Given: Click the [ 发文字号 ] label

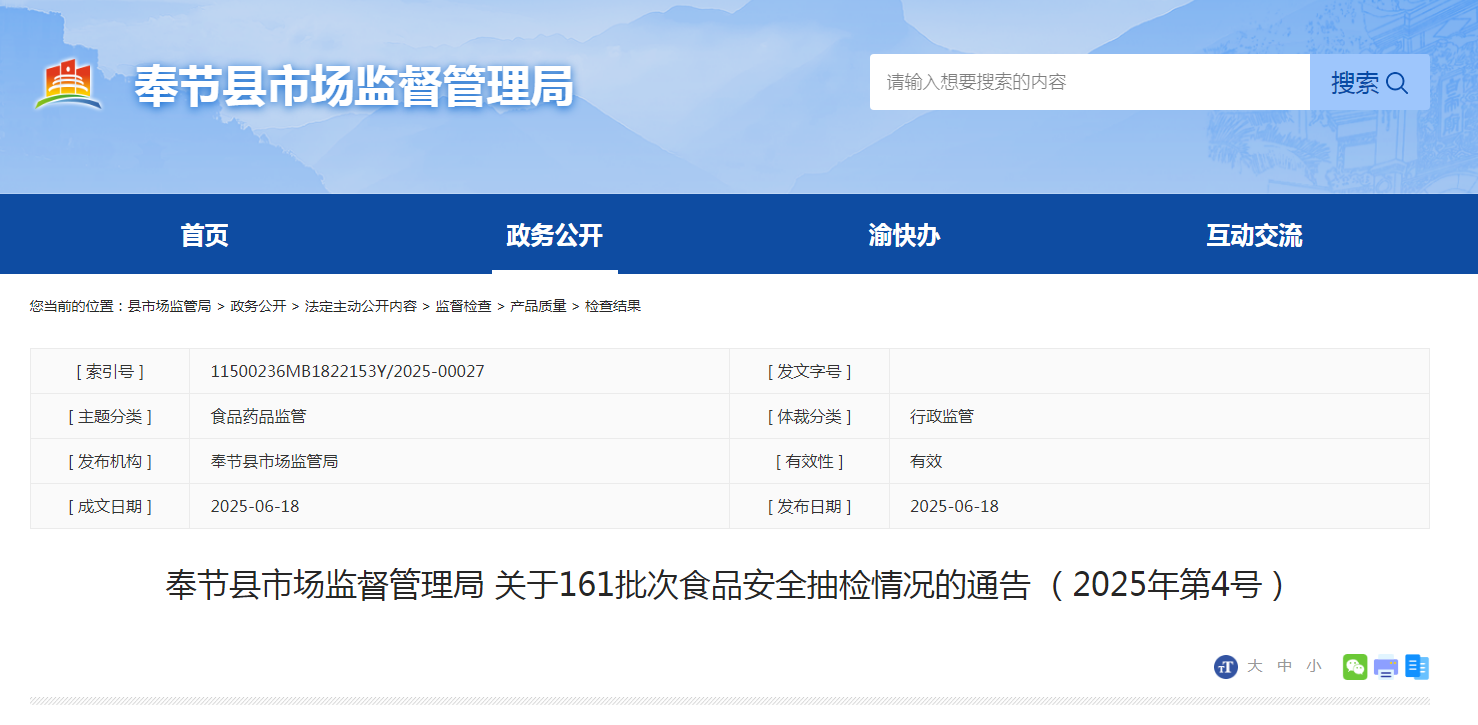Looking at the screenshot, I should (x=810, y=371).
